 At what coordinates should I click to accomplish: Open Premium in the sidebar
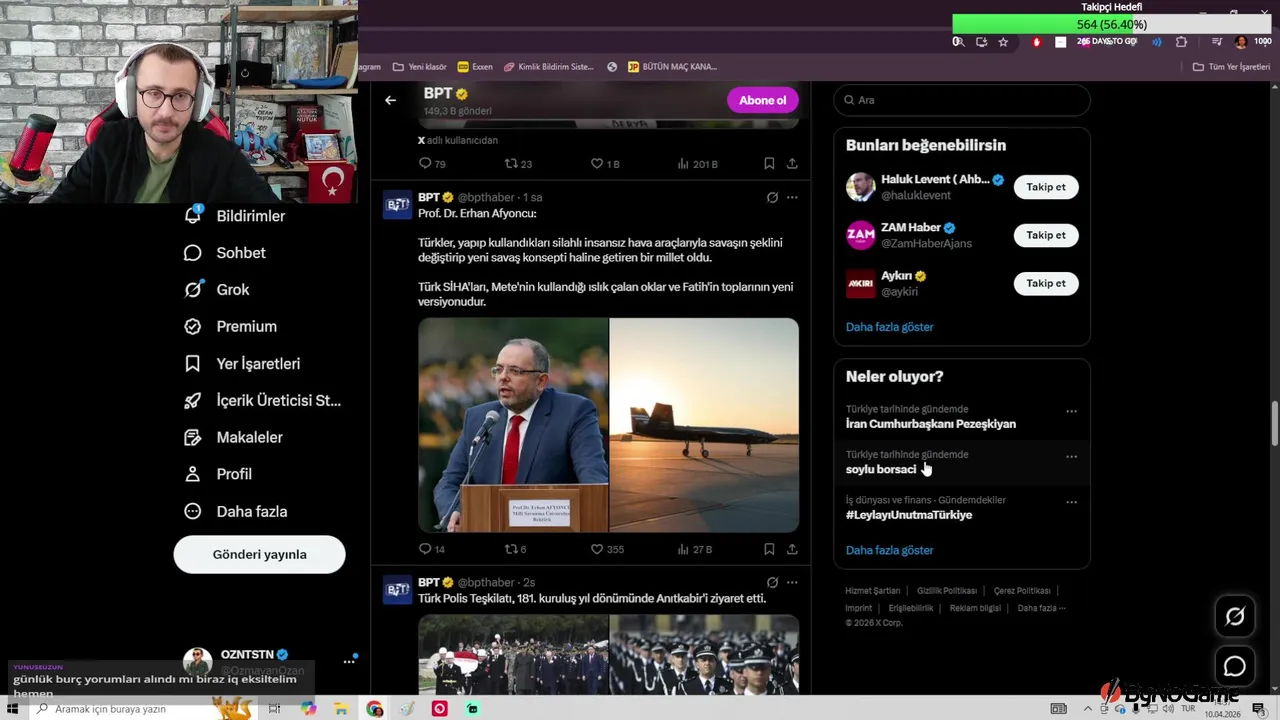click(231, 326)
